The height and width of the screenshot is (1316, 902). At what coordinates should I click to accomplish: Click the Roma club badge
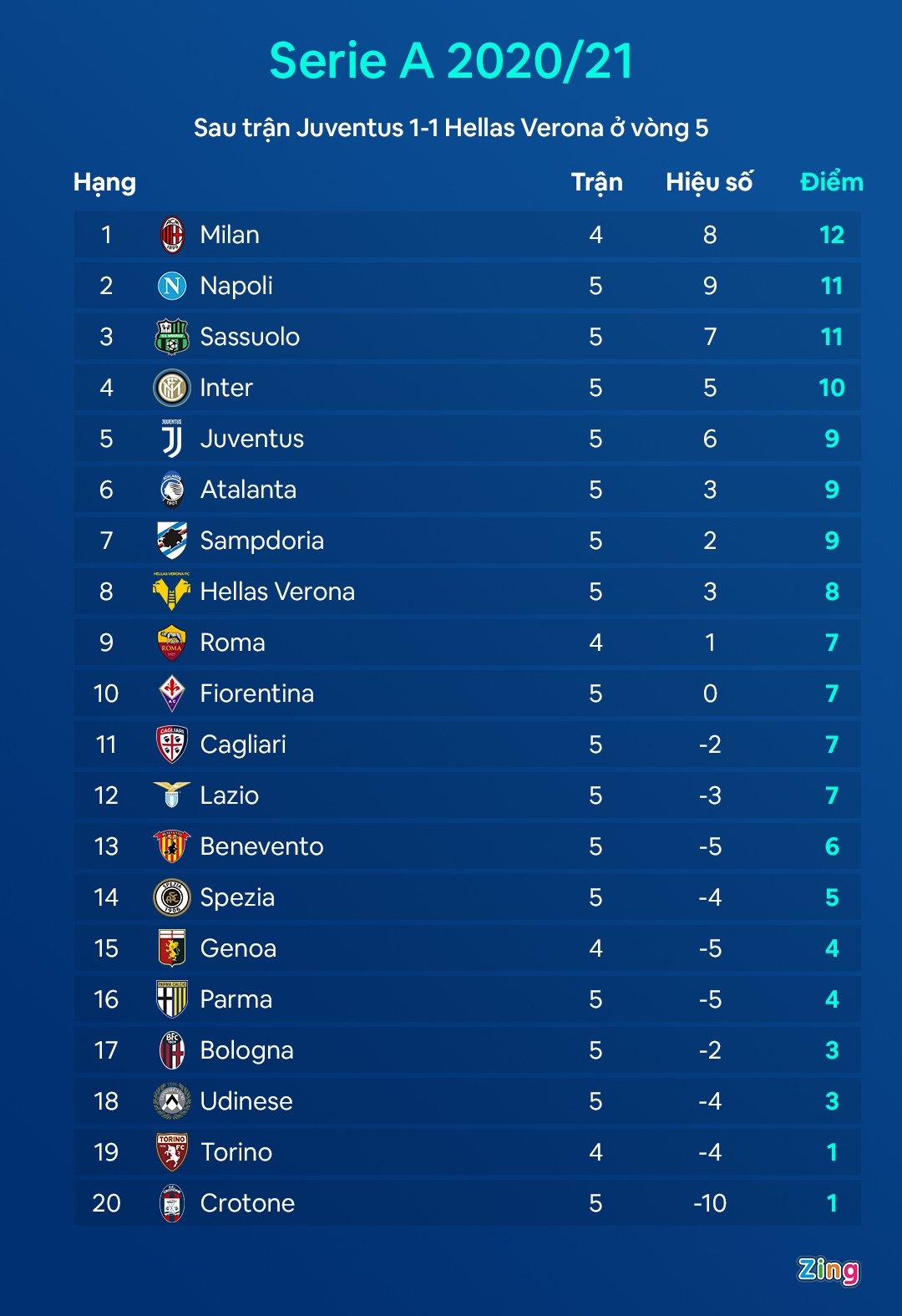[x=172, y=643]
